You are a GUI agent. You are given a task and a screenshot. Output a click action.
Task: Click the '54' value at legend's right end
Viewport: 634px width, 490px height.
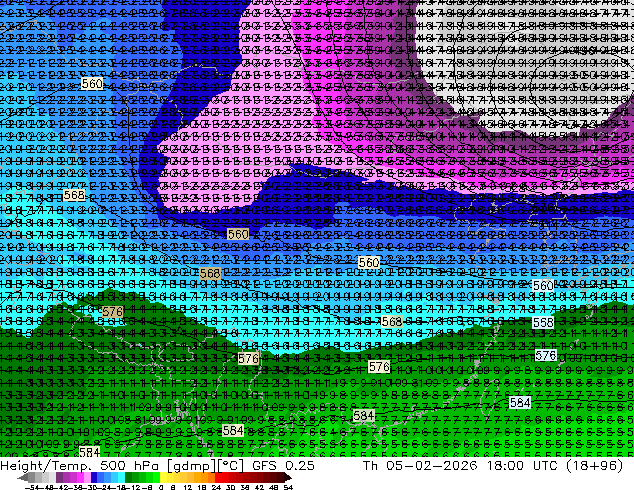[288, 487]
